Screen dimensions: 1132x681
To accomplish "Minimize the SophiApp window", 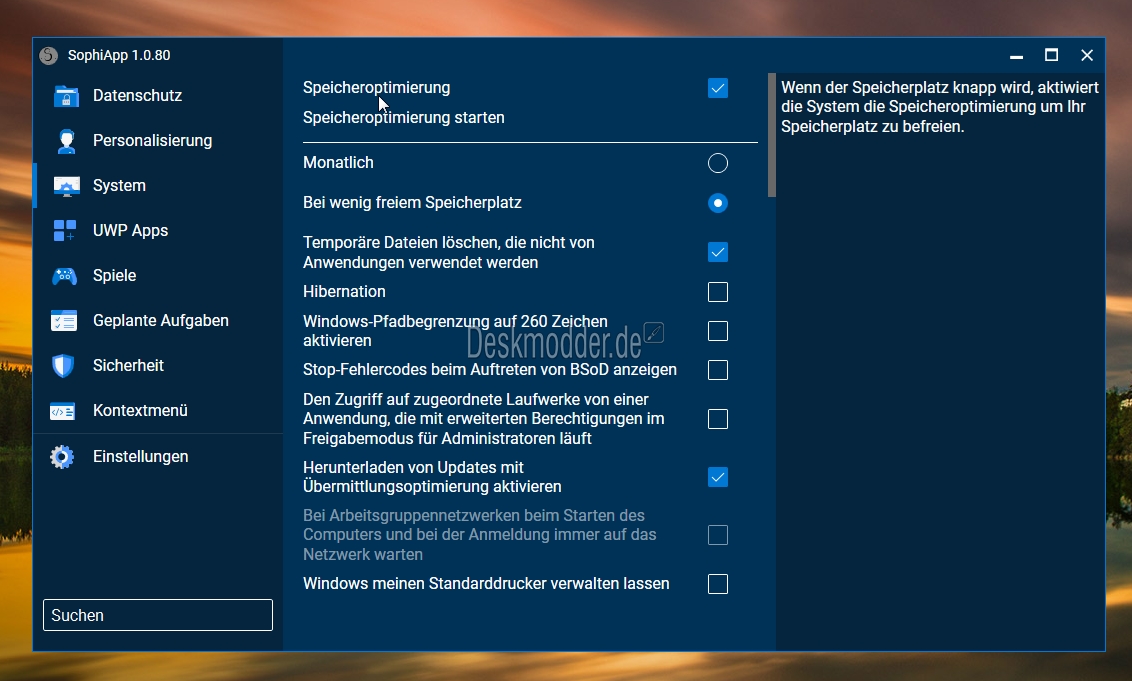I will click(1016, 56).
